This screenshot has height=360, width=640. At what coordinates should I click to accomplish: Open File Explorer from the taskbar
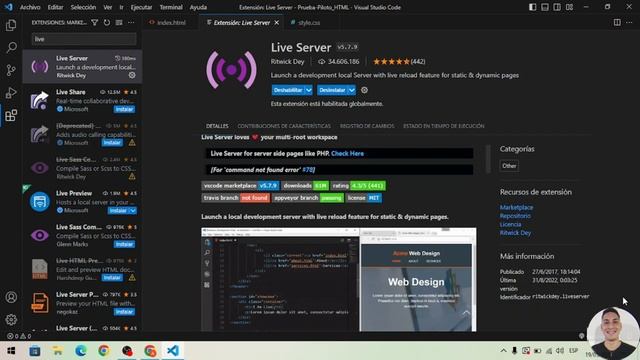[x=58, y=351]
